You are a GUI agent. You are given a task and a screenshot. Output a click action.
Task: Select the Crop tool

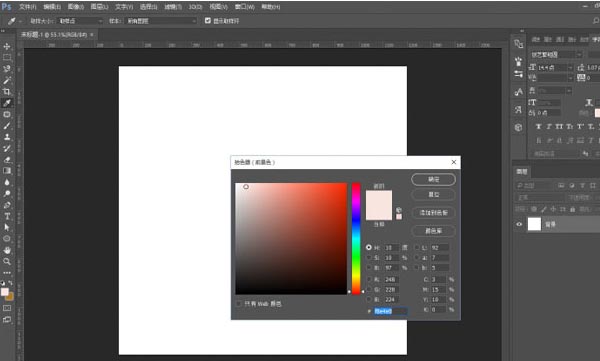click(x=7, y=91)
